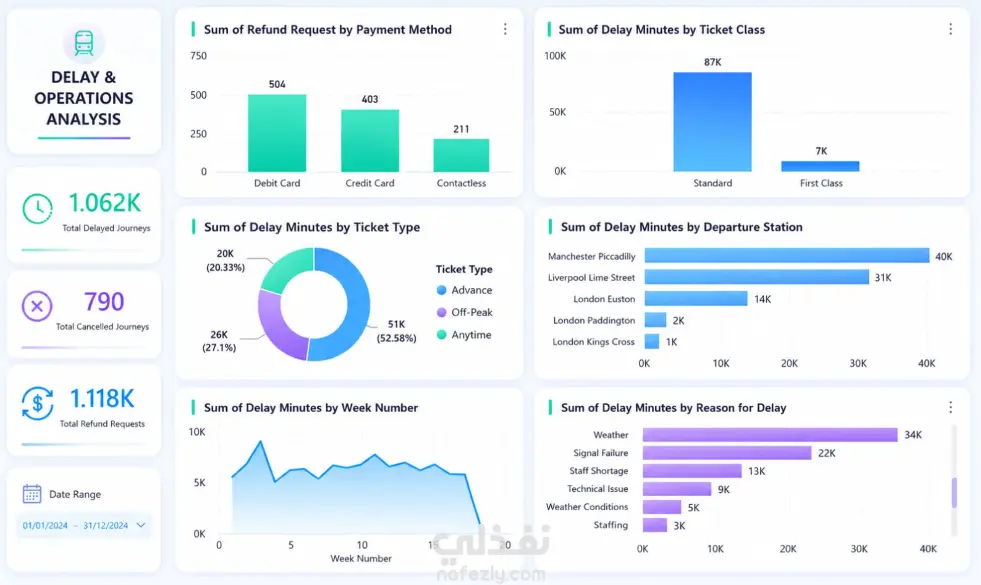Click the 20K (20.33%) donut label

tap(225, 260)
